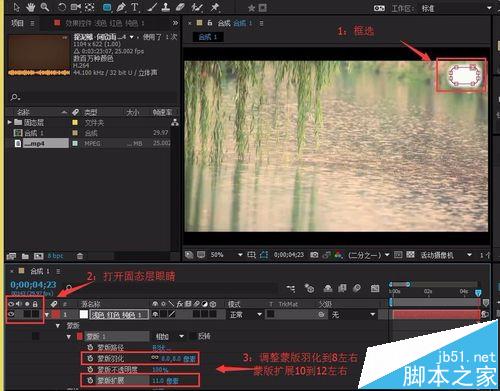Toggle shy switch on layer 1
This screenshot has width=500, height=391.
click(x=155, y=314)
